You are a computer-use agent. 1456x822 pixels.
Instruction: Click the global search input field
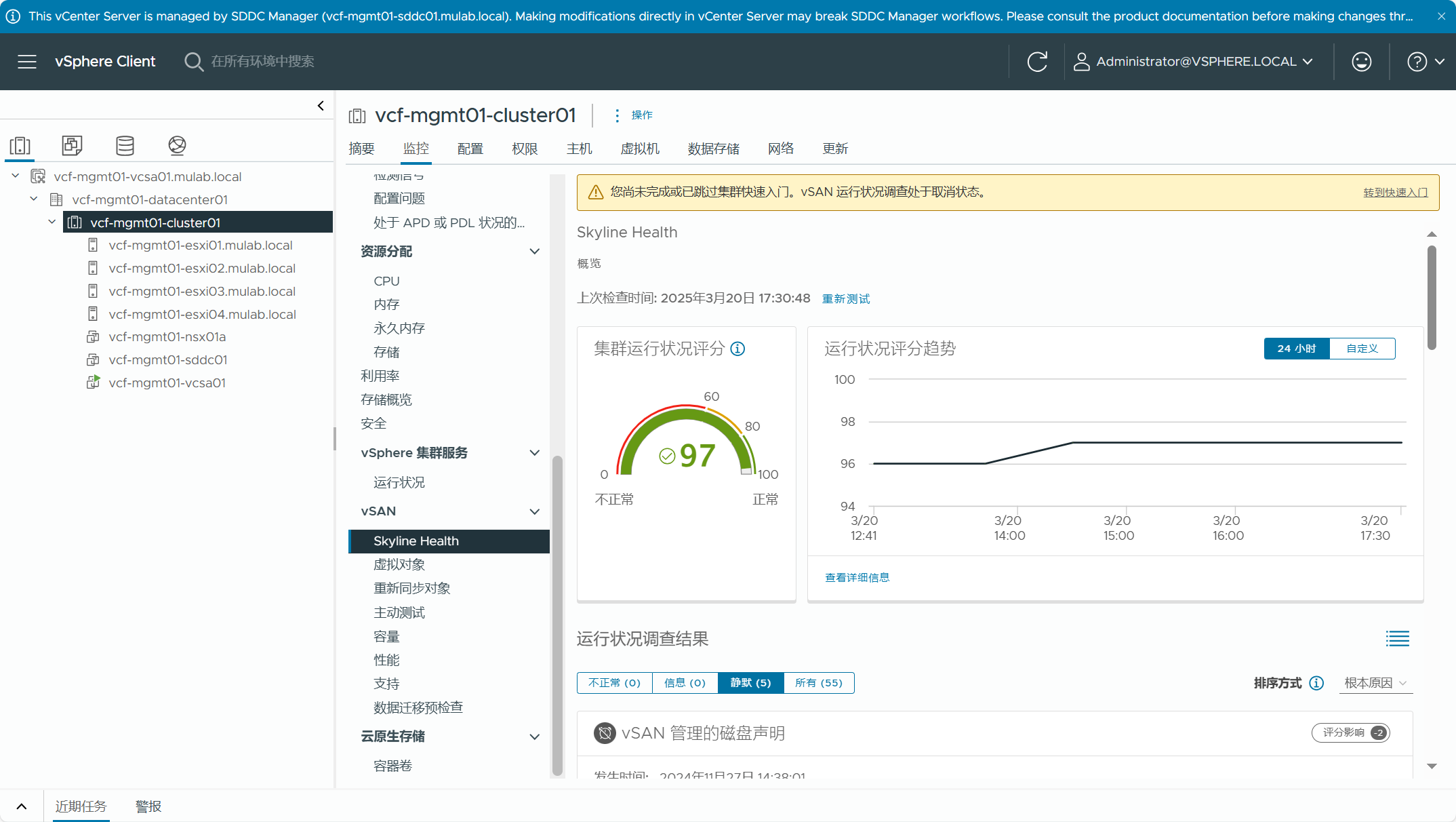(x=262, y=62)
